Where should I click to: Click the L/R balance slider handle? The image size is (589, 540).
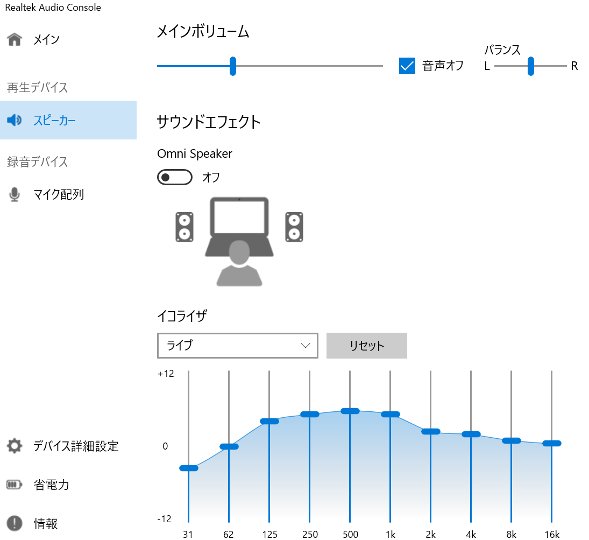point(530,66)
